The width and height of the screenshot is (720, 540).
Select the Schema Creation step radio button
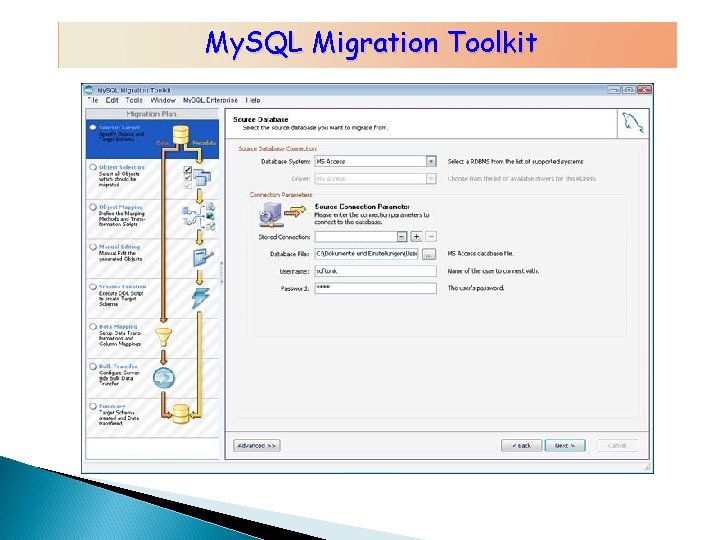click(93, 287)
